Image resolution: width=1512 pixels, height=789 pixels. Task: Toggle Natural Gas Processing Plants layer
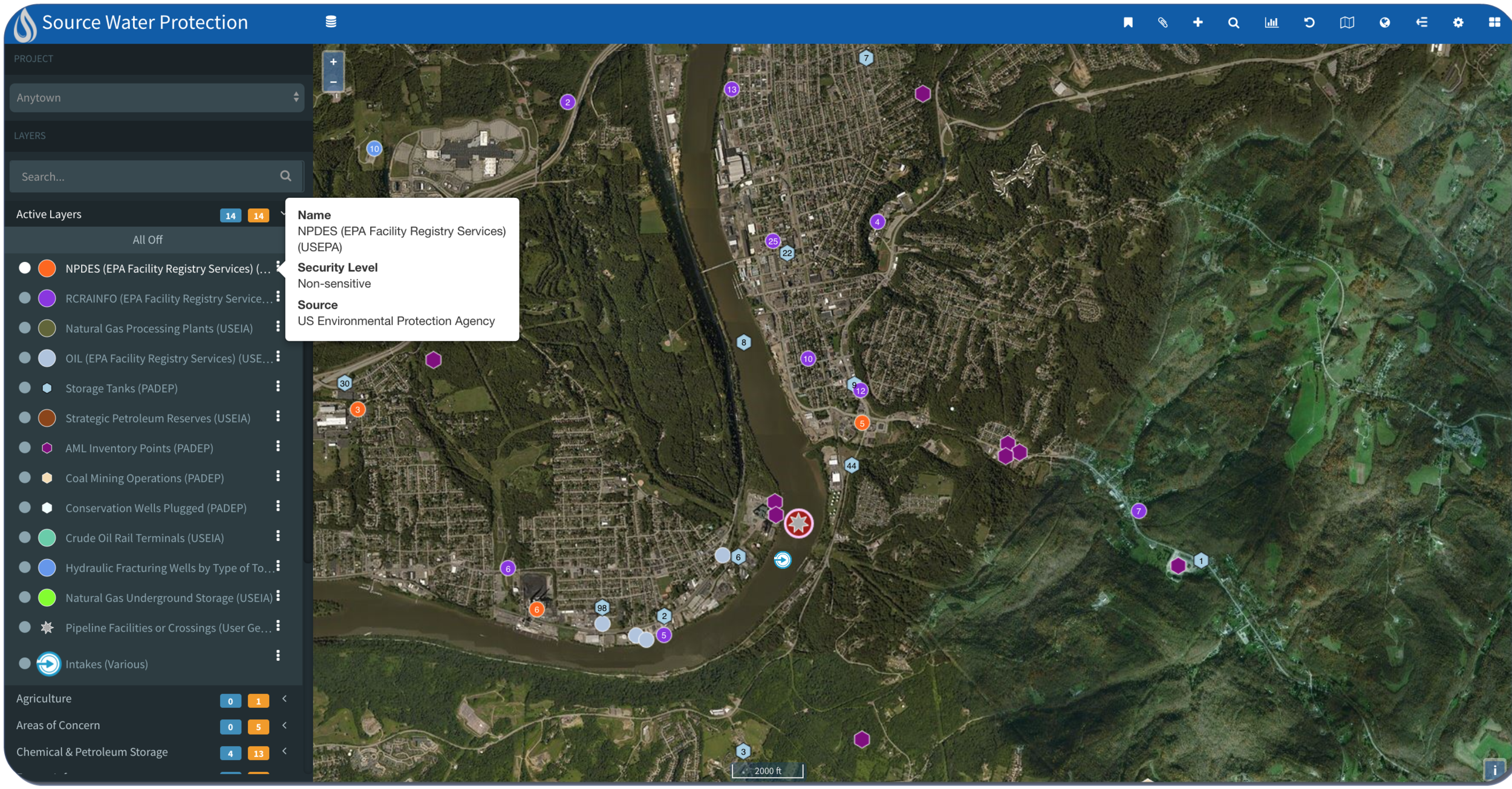tap(25, 328)
